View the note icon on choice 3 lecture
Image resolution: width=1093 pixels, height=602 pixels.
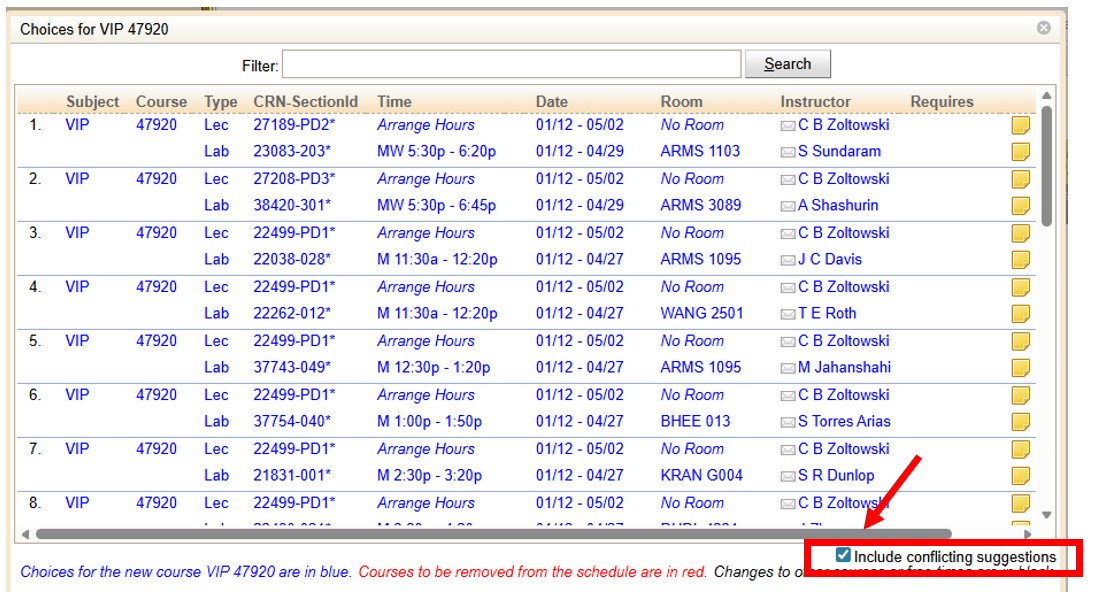[x=1019, y=232]
